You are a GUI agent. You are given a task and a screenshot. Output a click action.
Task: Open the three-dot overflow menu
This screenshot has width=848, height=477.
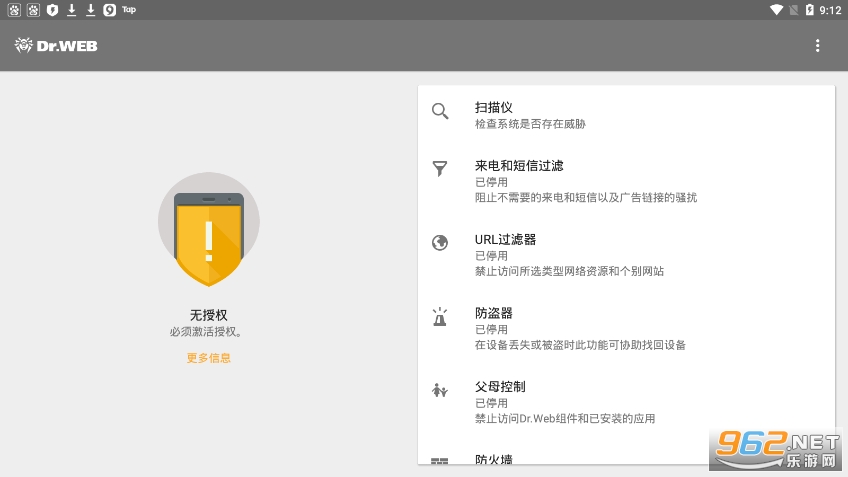click(x=817, y=46)
